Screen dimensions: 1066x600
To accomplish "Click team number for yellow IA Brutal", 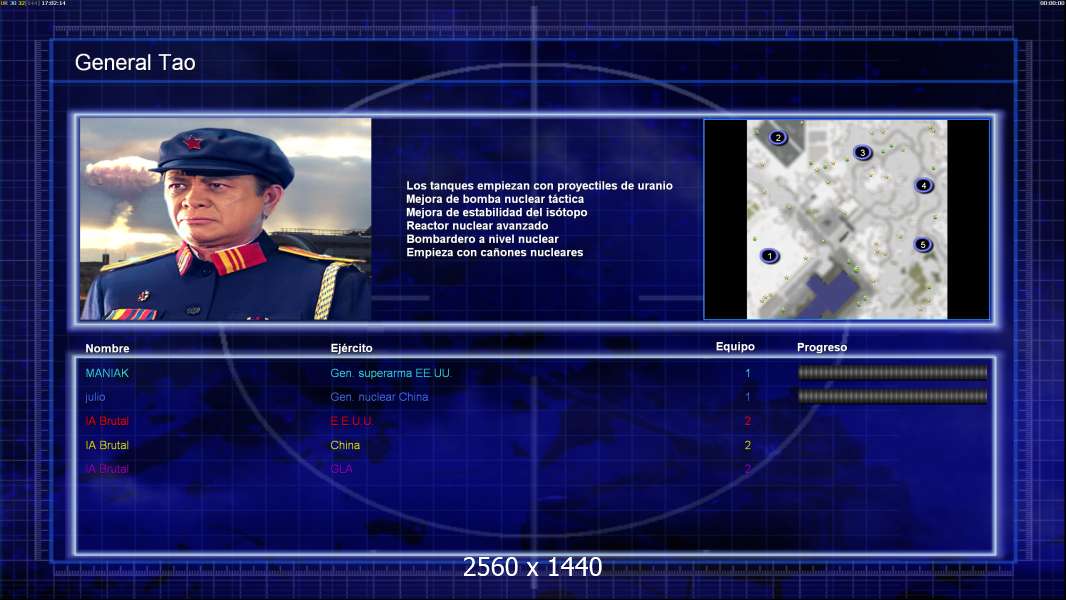I will click(x=748, y=445).
